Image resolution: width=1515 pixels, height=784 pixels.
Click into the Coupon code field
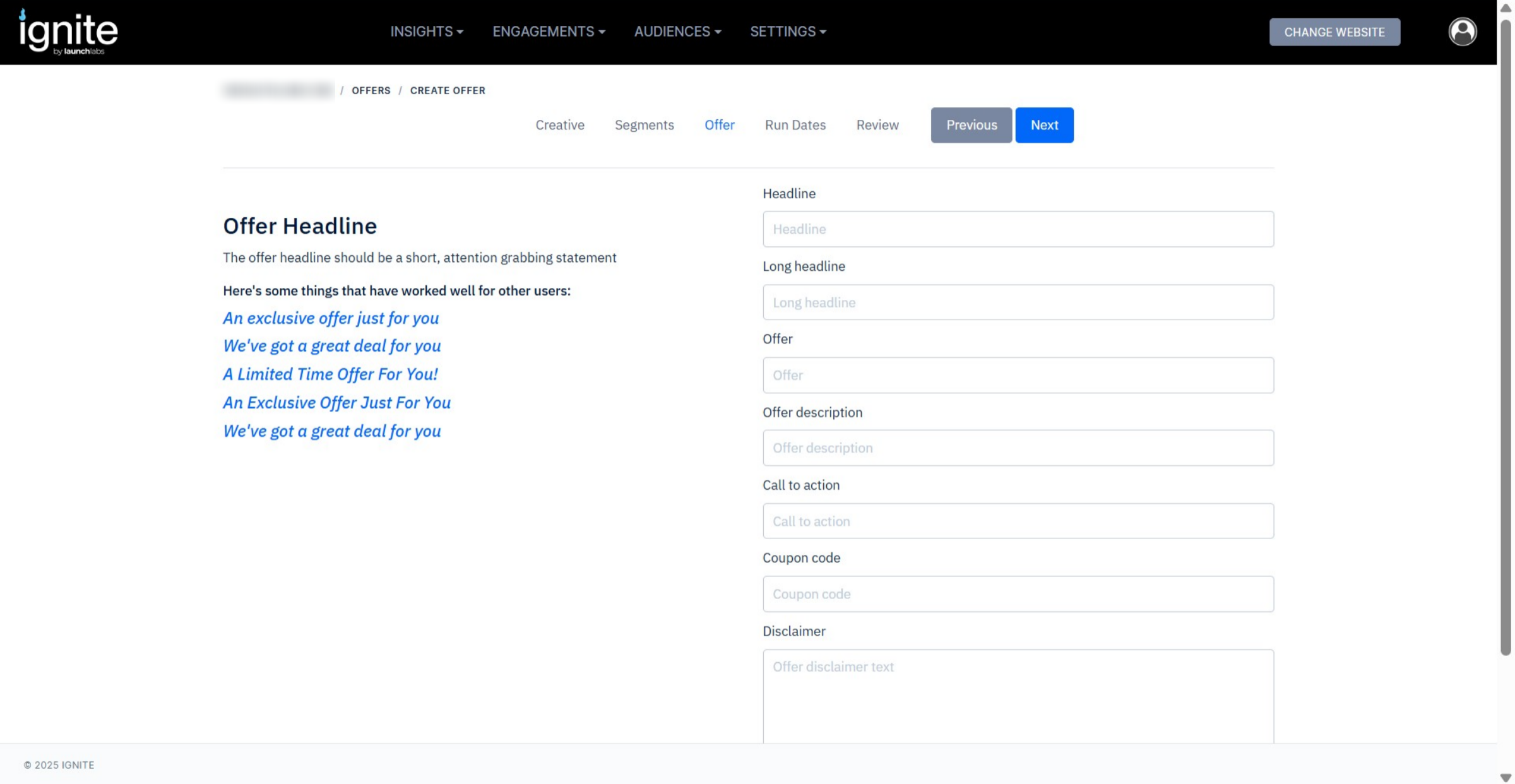click(x=1018, y=594)
